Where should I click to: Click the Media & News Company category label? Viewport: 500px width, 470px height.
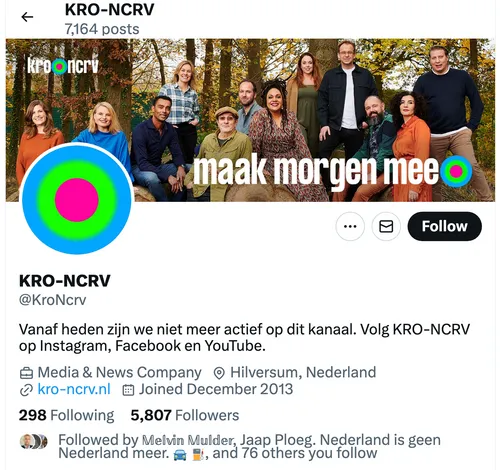click(119, 372)
